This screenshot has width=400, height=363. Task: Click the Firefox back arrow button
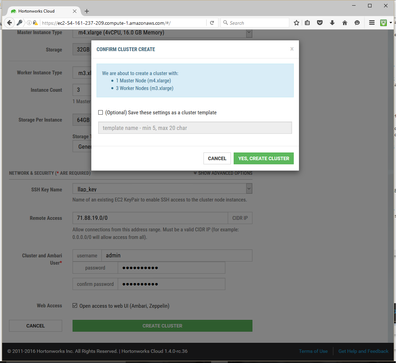pos(9,23)
